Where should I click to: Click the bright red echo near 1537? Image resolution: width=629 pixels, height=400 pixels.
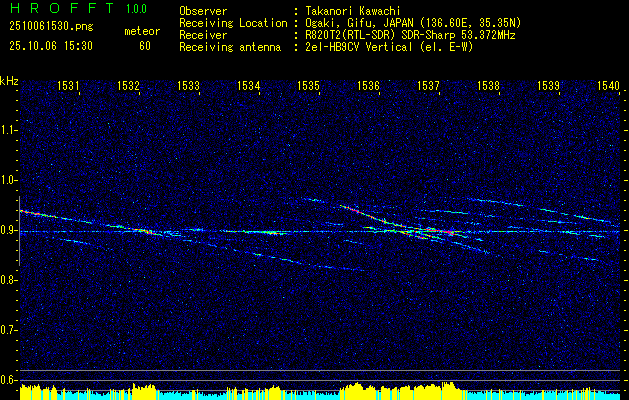point(441,231)
